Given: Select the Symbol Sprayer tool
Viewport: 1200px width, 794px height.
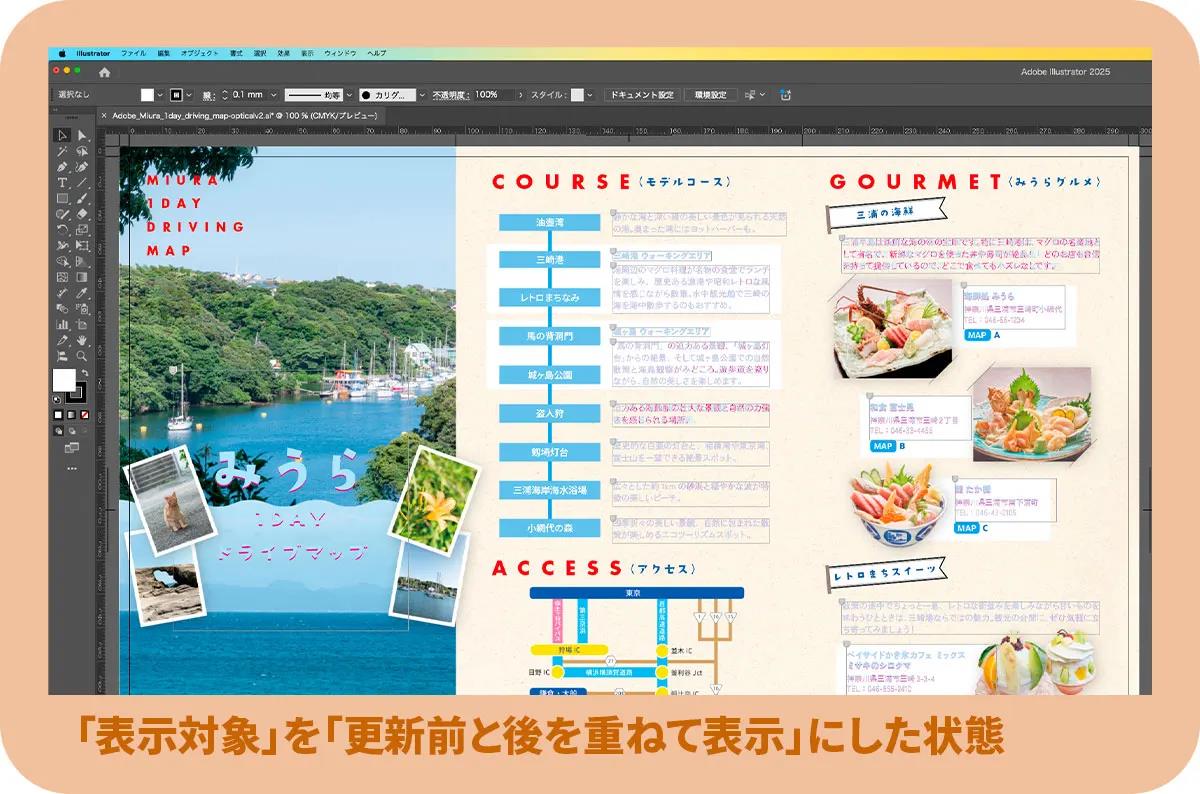Looking at the screenshot, I should pos(81,308).
